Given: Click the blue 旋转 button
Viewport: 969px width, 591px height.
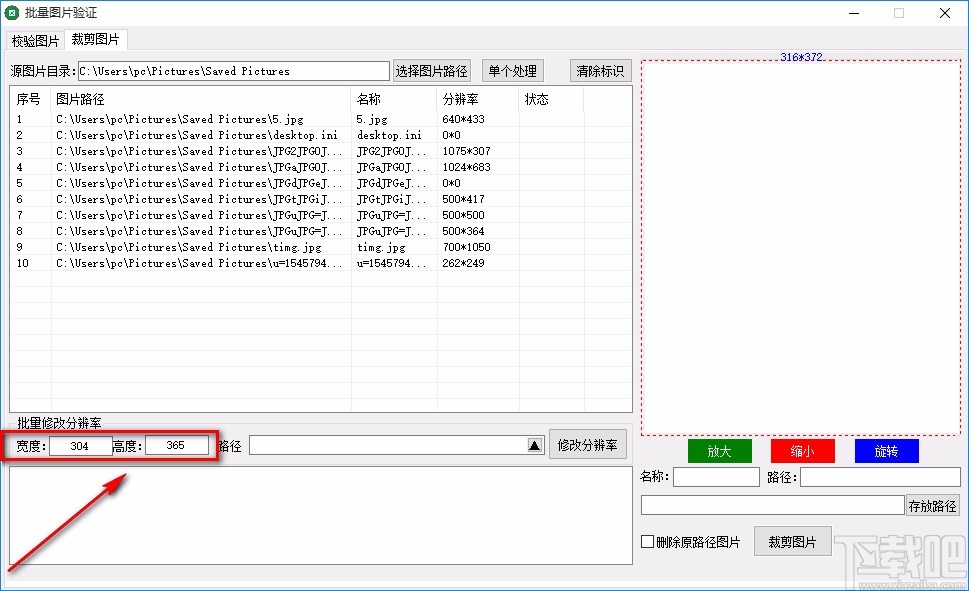Looking at the screenshot, I should pyautogui.click(x=886, y=451).
